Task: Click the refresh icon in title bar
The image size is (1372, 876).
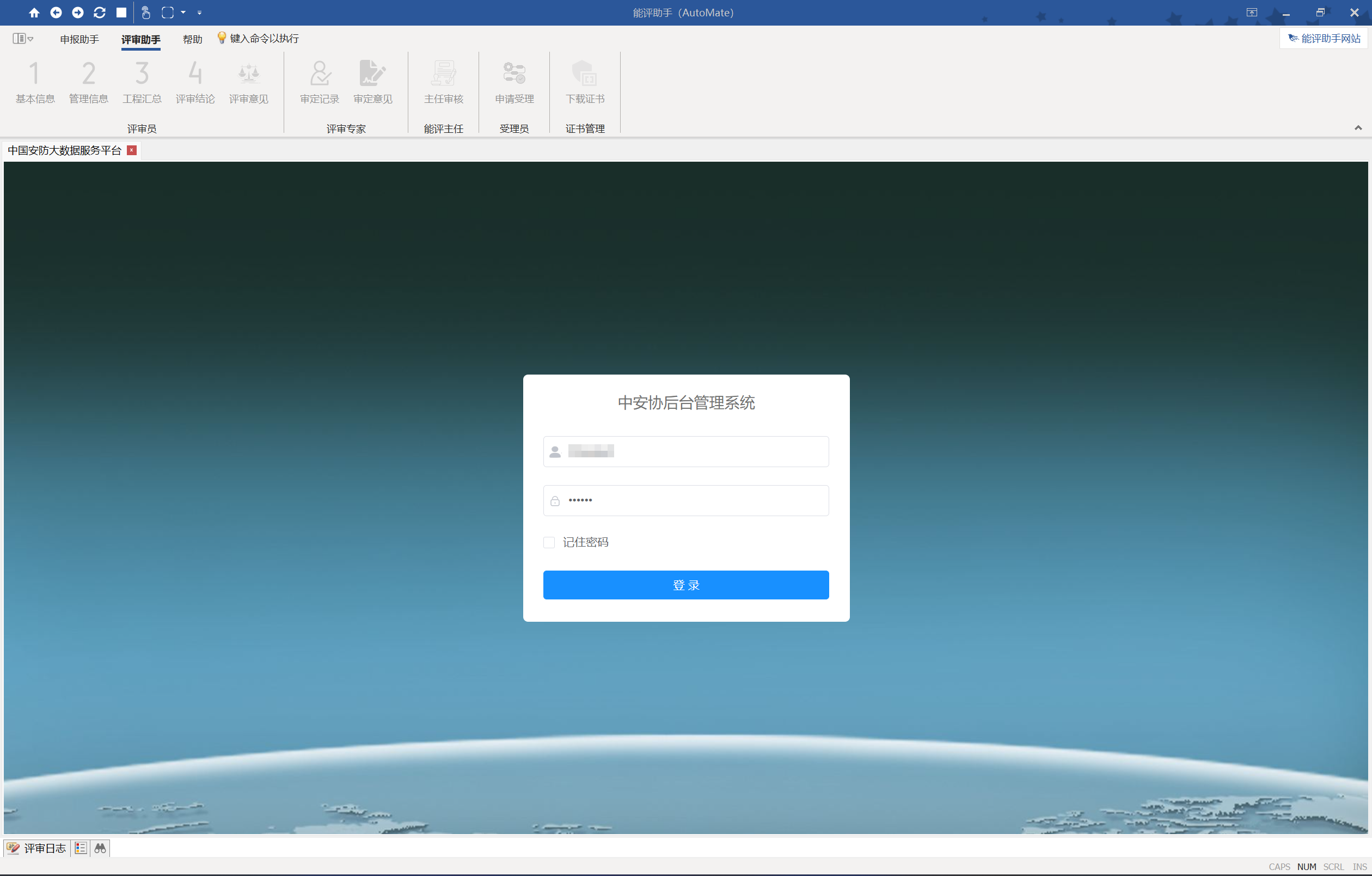Action: coord(99,13)
